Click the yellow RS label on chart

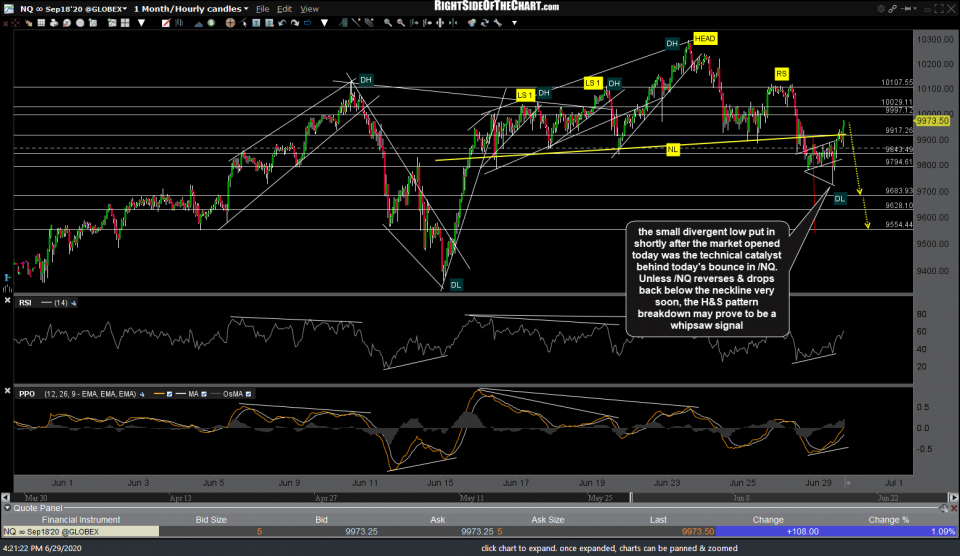pyautogui.click(x=781, y=74)
